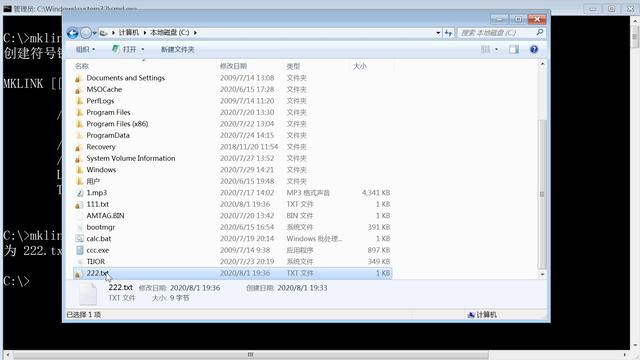Select the 111.txt file icon
The height and width of the screenshot is (360, 640).
click(79, 204)
